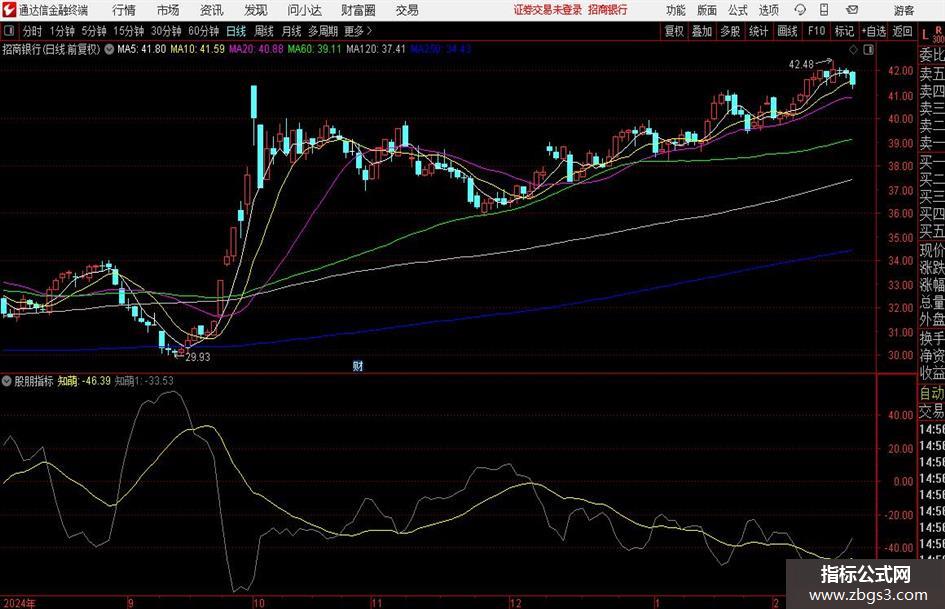Click the 42.48 high price label

(x=802, y=64)
